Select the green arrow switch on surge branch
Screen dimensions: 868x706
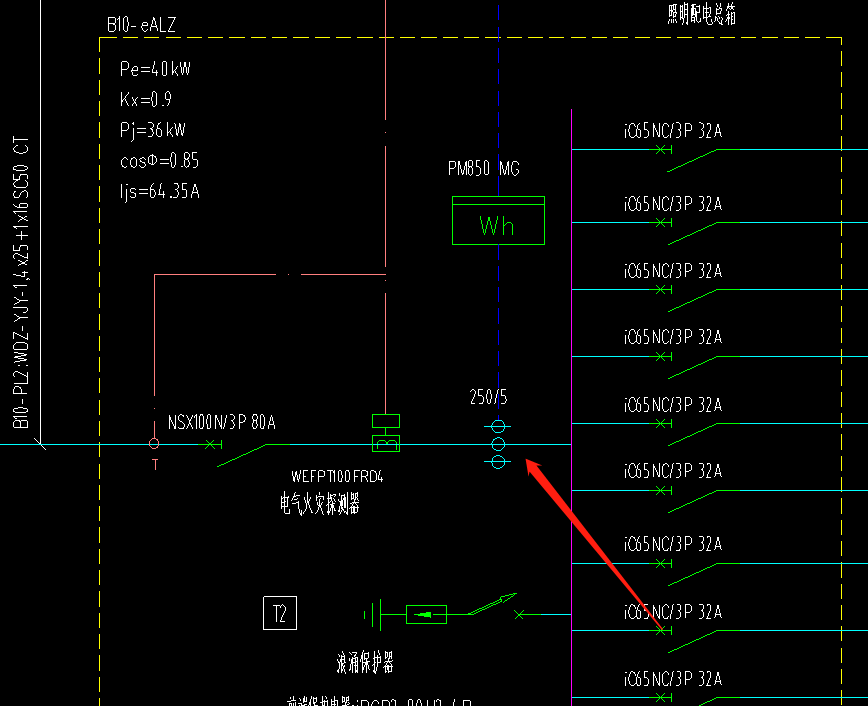point(493,604)
